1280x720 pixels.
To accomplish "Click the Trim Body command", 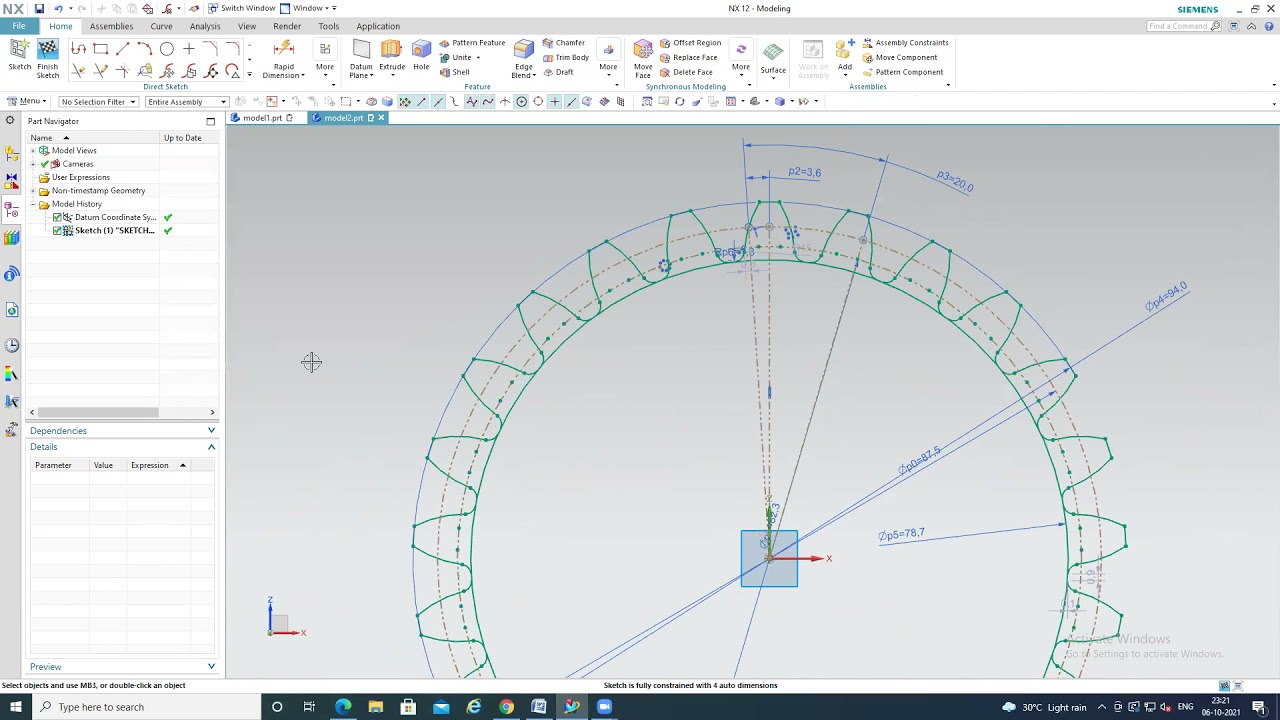I will (565, 57).
